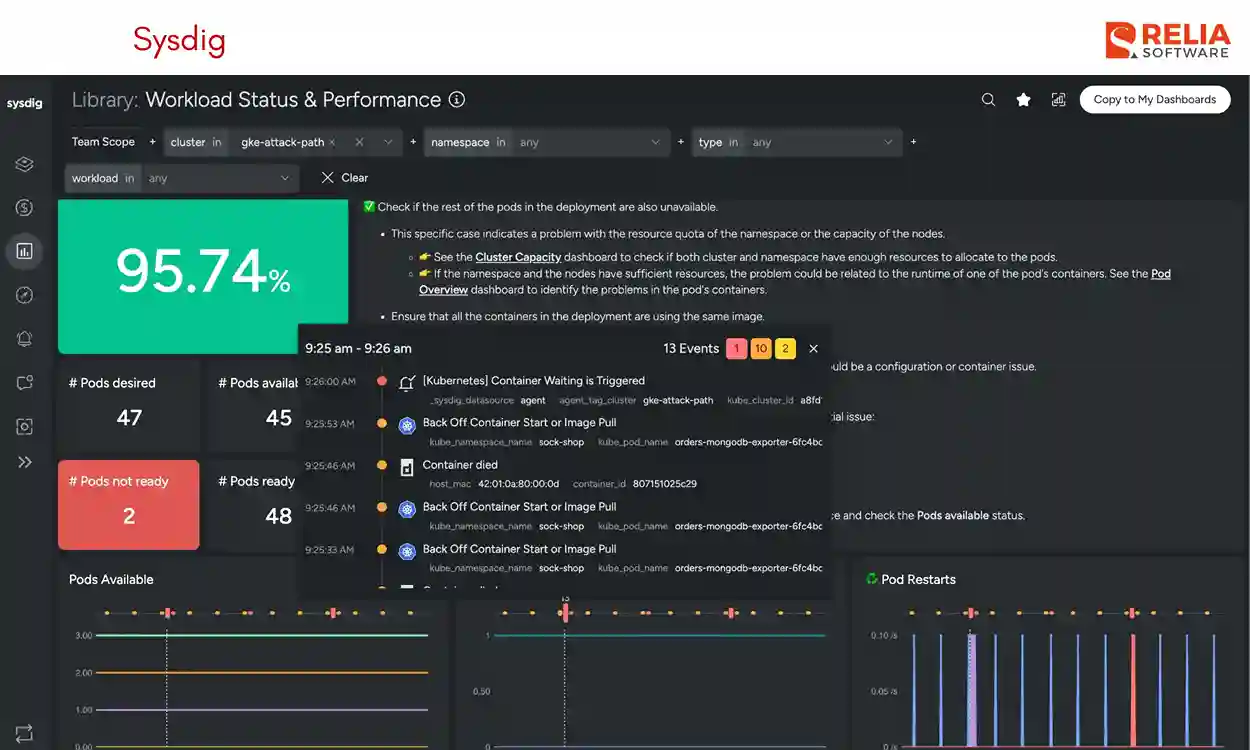Open the Cluster Capacity dashboard link
The height and width of the screenshot is (750, 1250).
pos(519,257)
